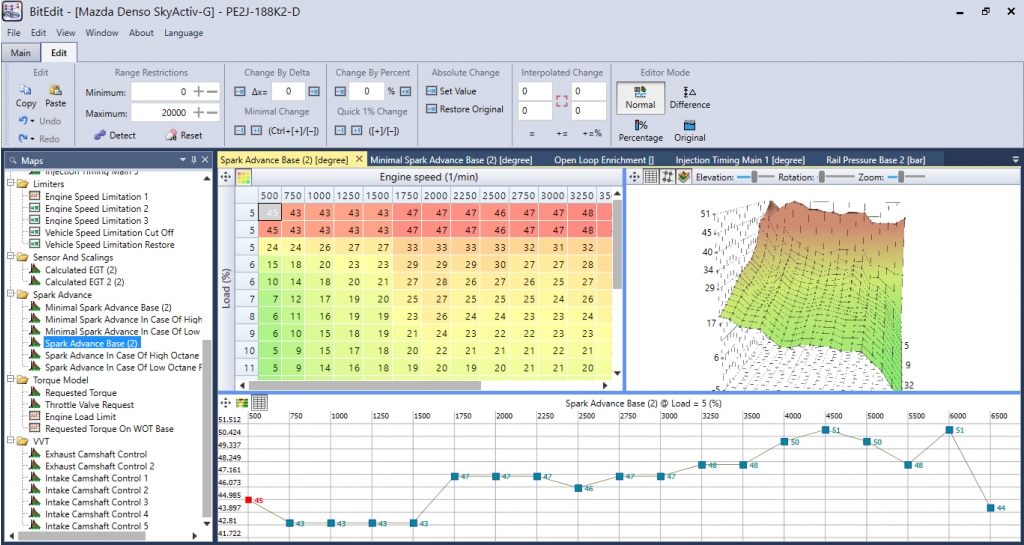Click the 2D graph table grid icon
This screenshot has width=1024, height=545.
(x=259, y=403)
